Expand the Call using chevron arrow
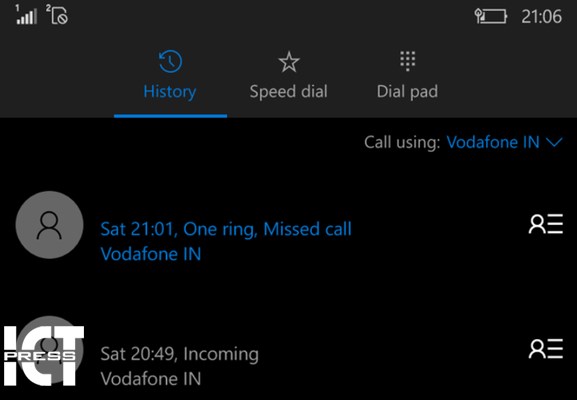Screen dimensions: 577x400 (x=555, y=142)
